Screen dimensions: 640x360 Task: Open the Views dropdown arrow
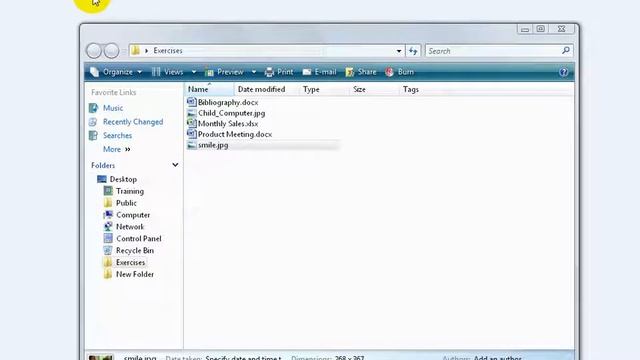click(194, 72)
